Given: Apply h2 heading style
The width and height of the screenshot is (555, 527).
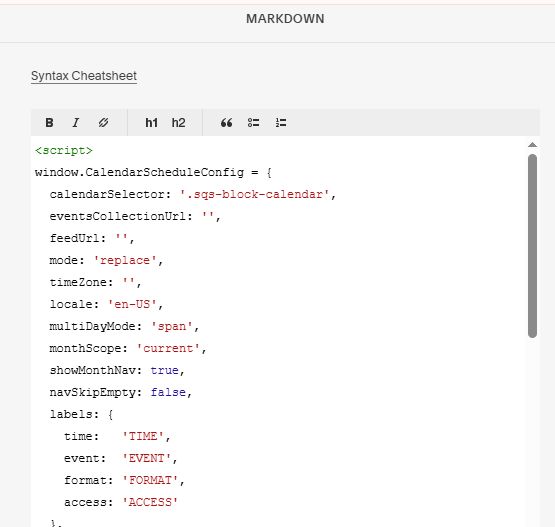Looking at the screenshot, I should pos(178,123).
